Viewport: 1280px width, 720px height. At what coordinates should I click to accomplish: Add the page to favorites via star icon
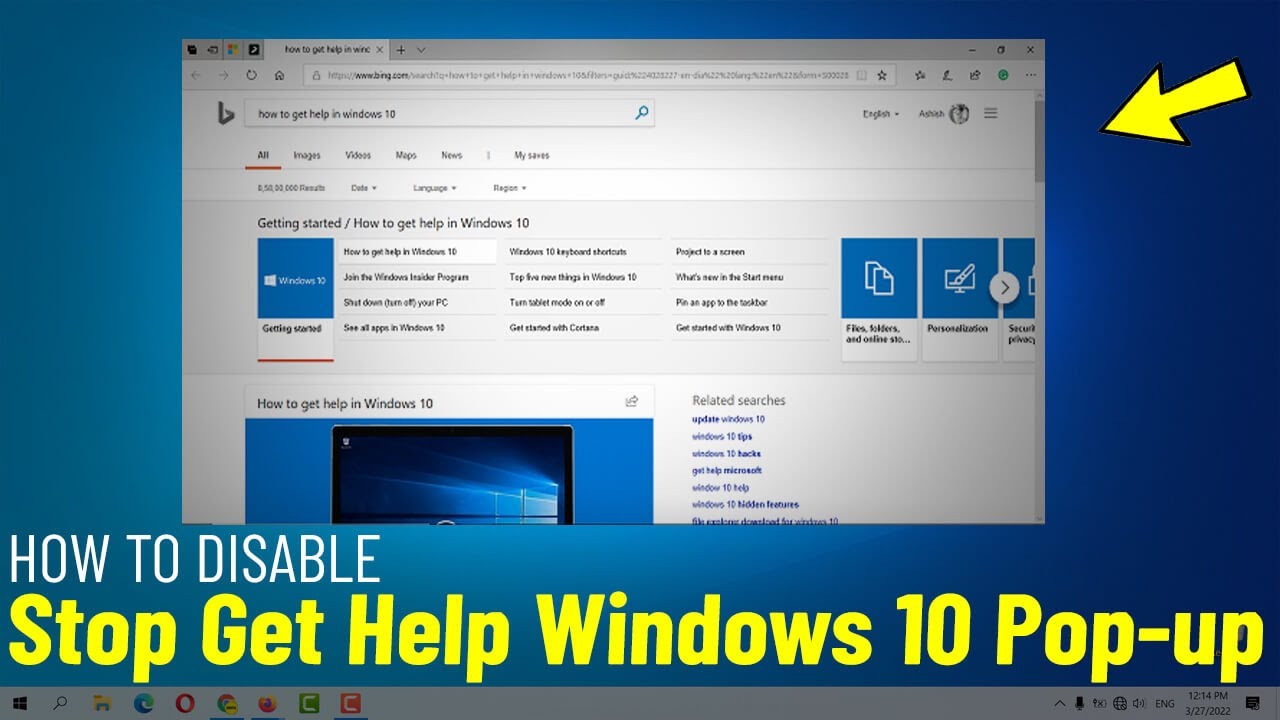(881, 74)
